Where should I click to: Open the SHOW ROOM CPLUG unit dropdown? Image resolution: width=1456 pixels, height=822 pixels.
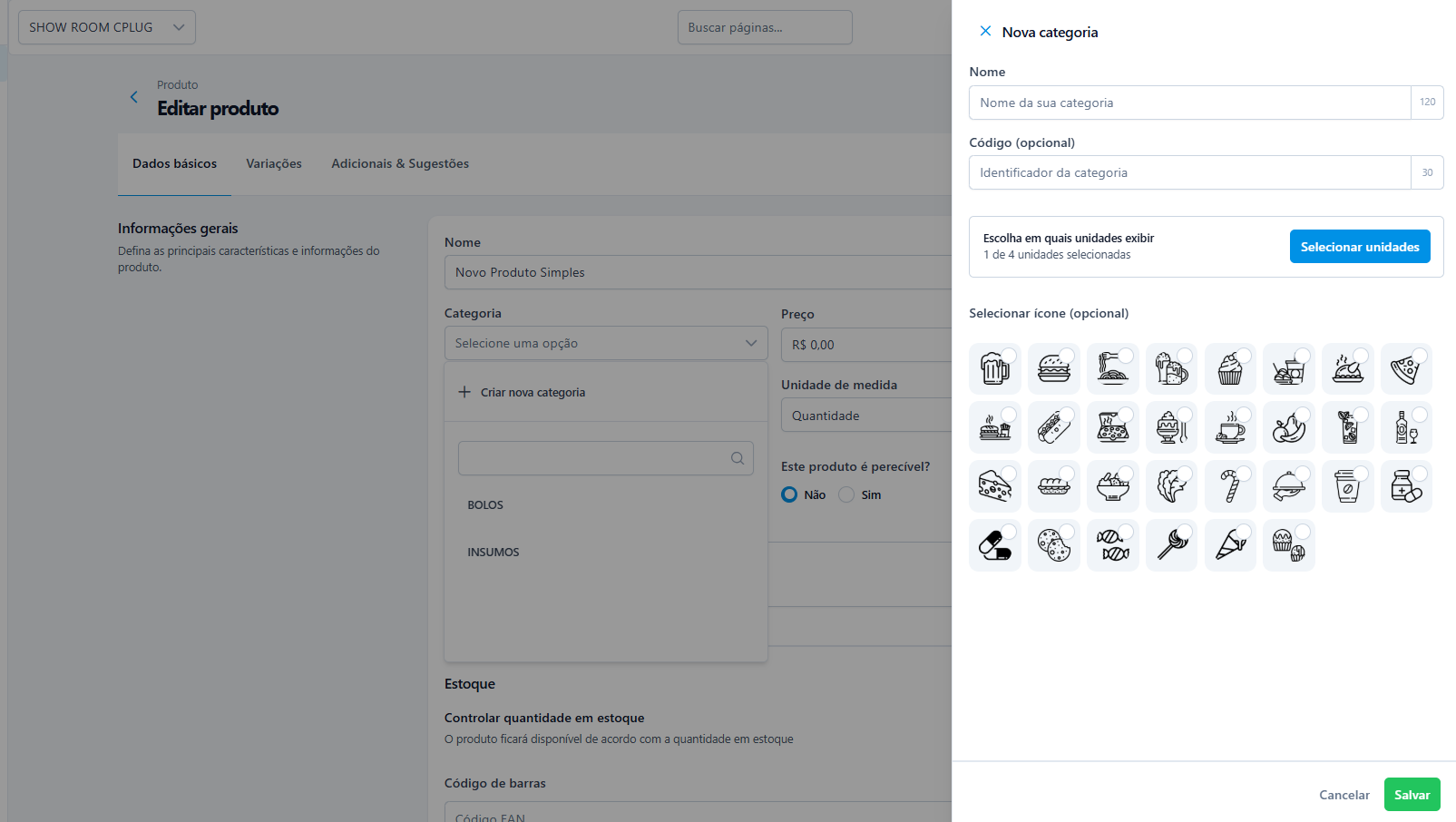pos(107,27)
